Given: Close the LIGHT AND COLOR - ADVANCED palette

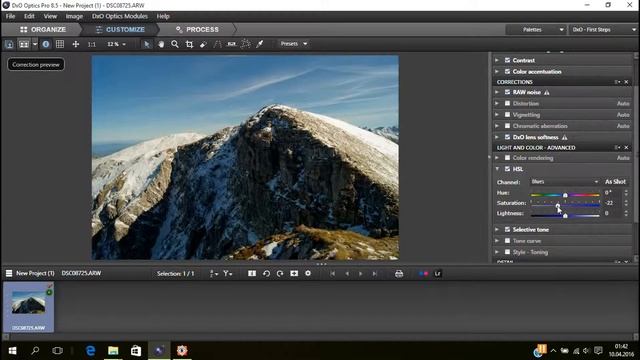Looking at the screenshot, I should [626, 148].
